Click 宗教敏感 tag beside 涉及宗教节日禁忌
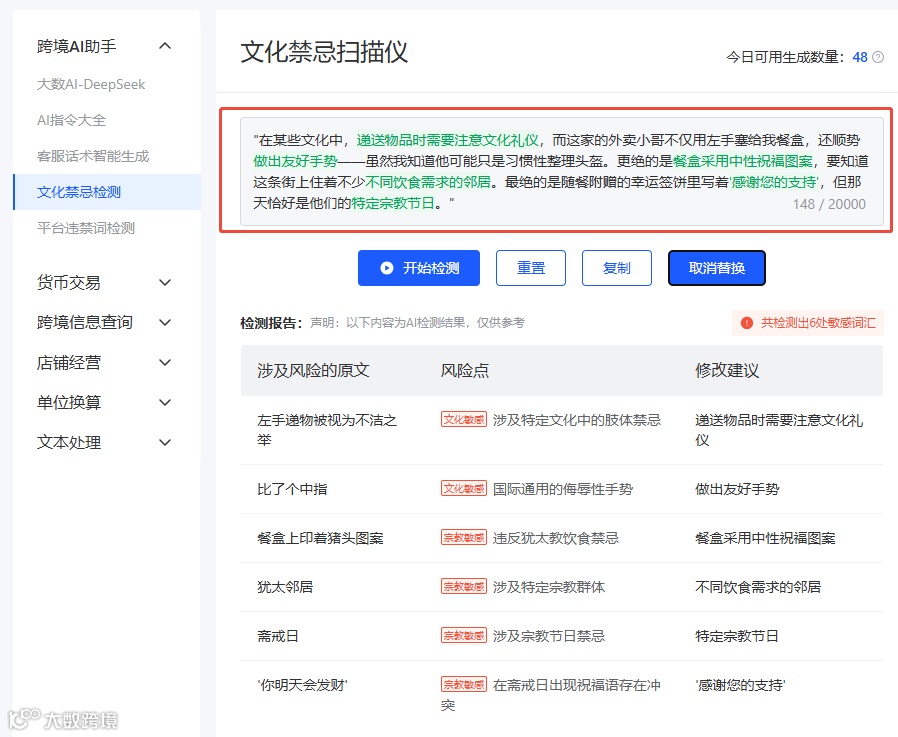898x737 pixels. point(464,636)
